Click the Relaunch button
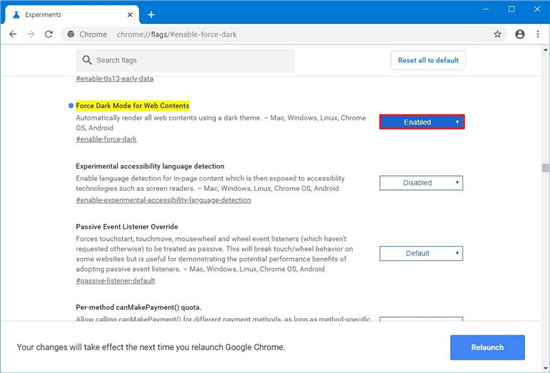 487,347
